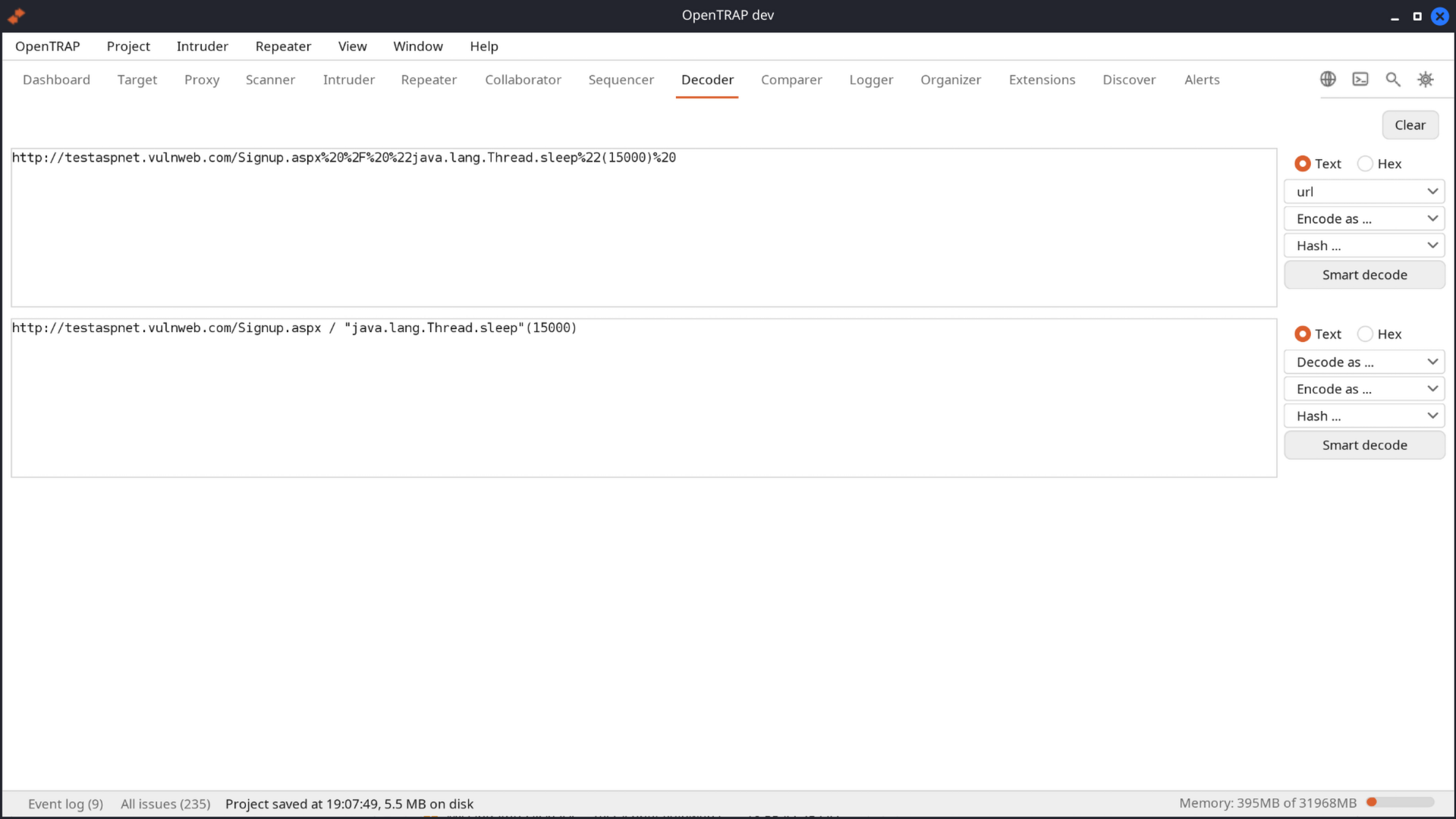Open second panel's Hash dropdown

1364,416
